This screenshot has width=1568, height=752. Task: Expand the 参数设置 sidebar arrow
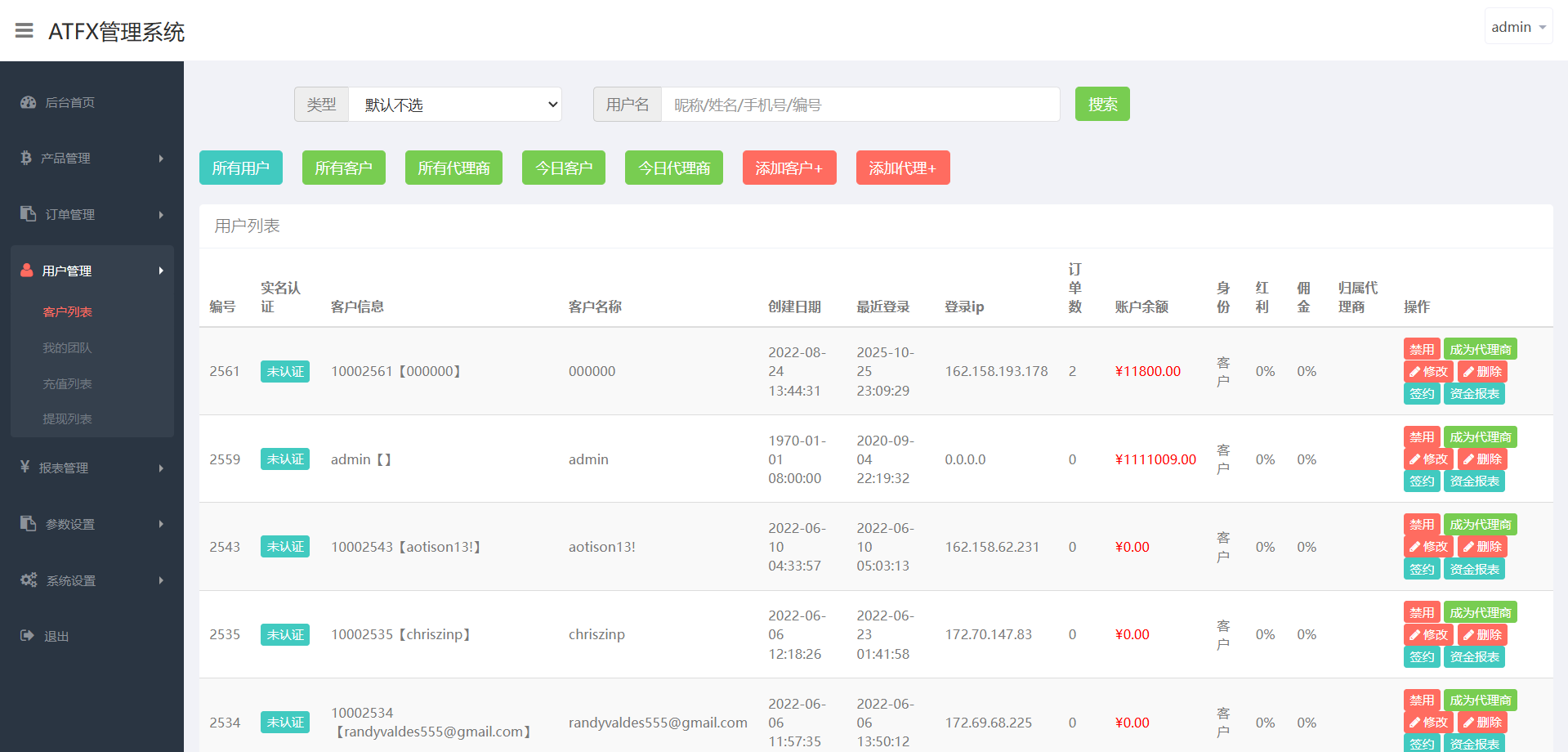161,524
